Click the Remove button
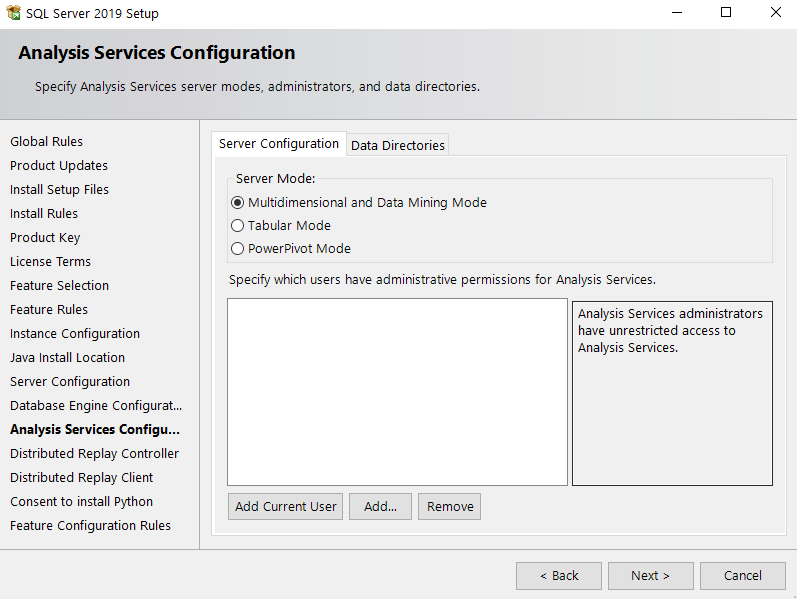The height and width of the screenshot is (599, 797). (449, 506)
